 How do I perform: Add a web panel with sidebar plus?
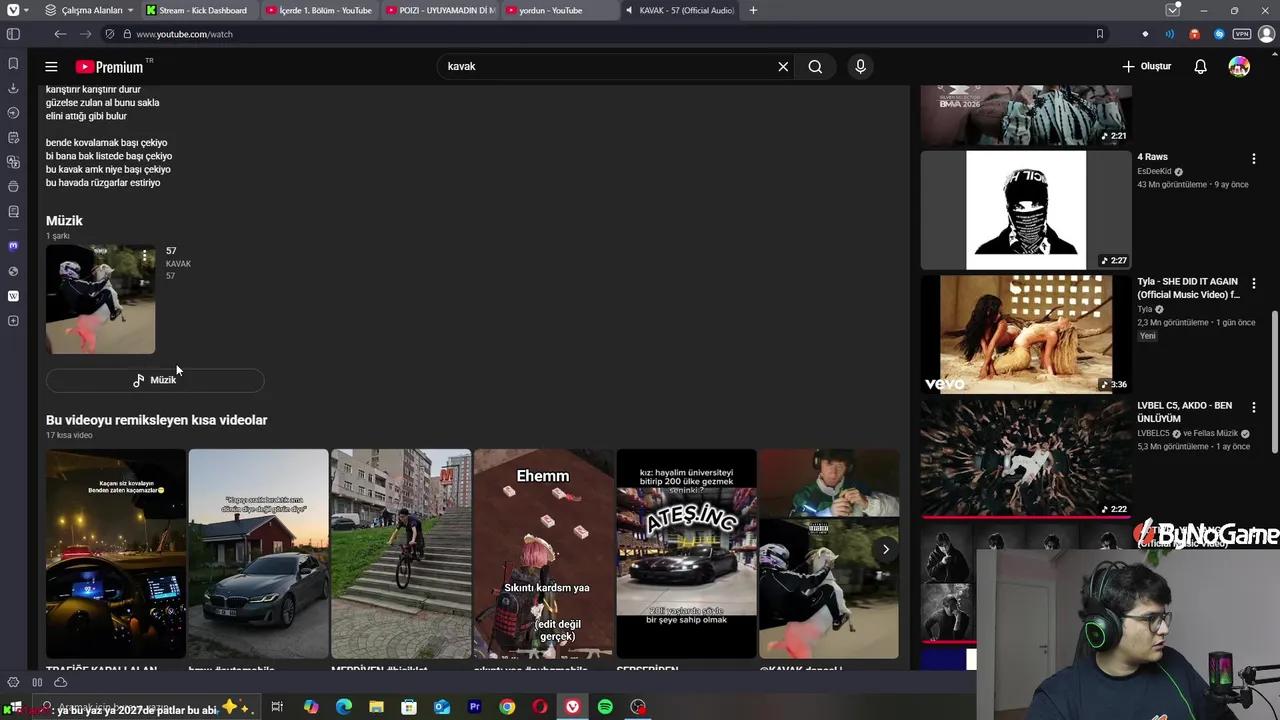click(13, 321)
